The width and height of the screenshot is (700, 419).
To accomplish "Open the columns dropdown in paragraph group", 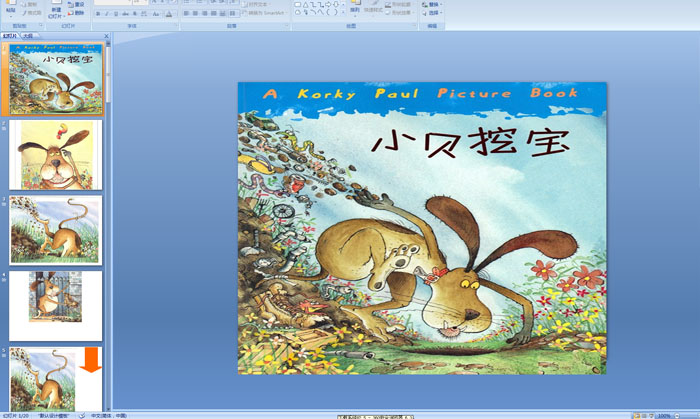I will 233,13.
